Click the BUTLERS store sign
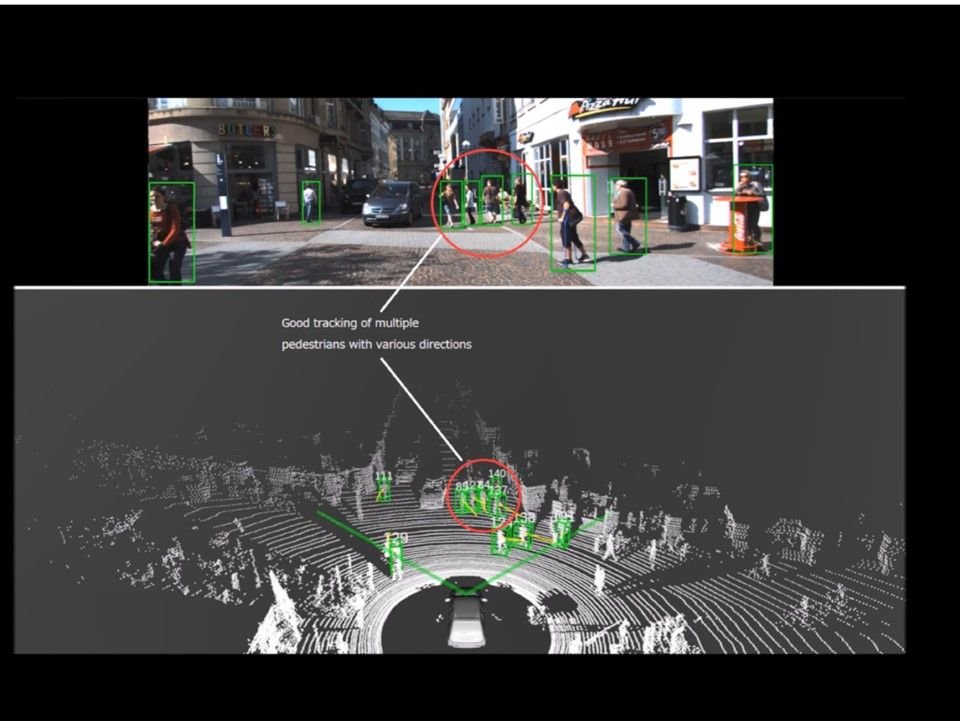The image size is (960, 721). 246,129
